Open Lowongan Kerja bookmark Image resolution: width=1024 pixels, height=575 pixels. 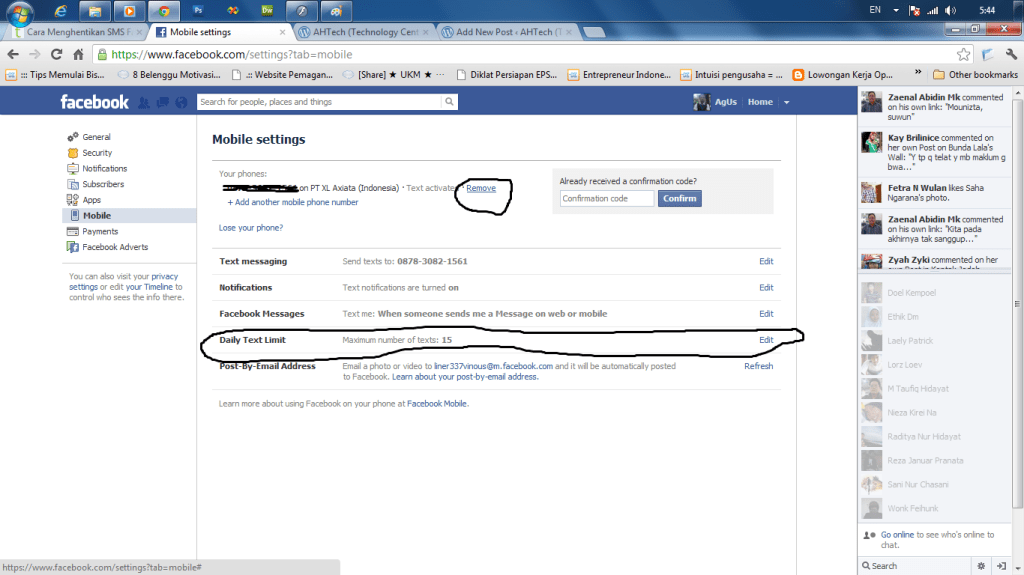pos(842,74)
